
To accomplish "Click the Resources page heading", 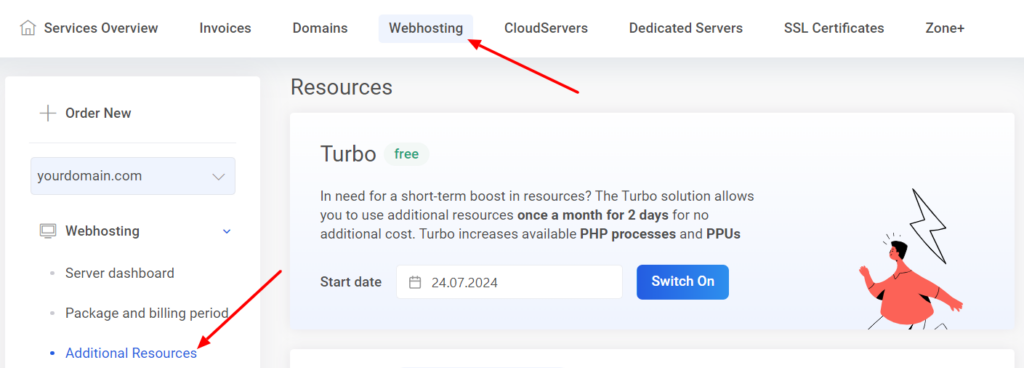I will click(x=342, y=87).
